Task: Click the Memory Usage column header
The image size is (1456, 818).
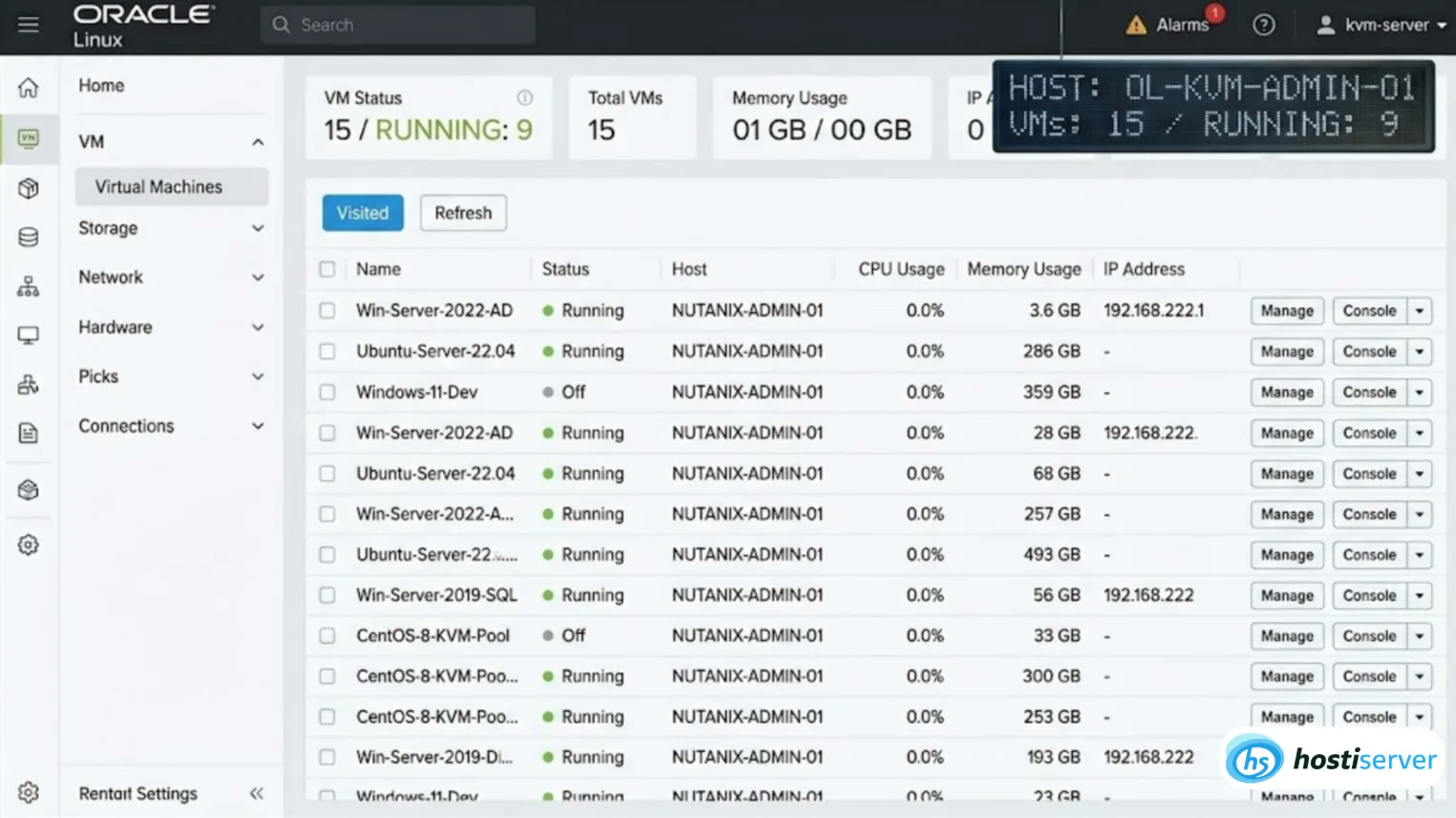Action: [1024, 269]
